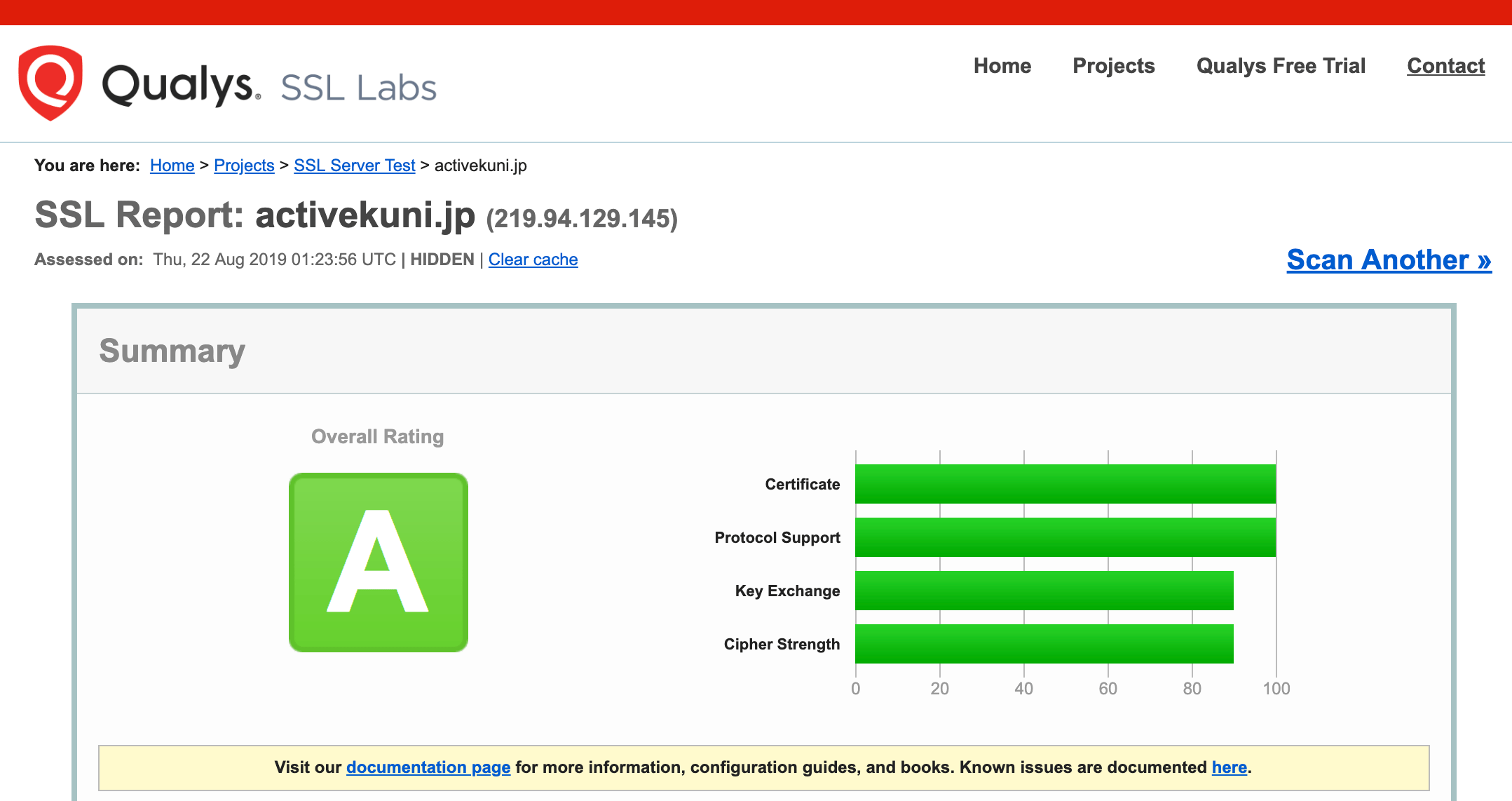Click the Summary section heading

click(172, 351)
